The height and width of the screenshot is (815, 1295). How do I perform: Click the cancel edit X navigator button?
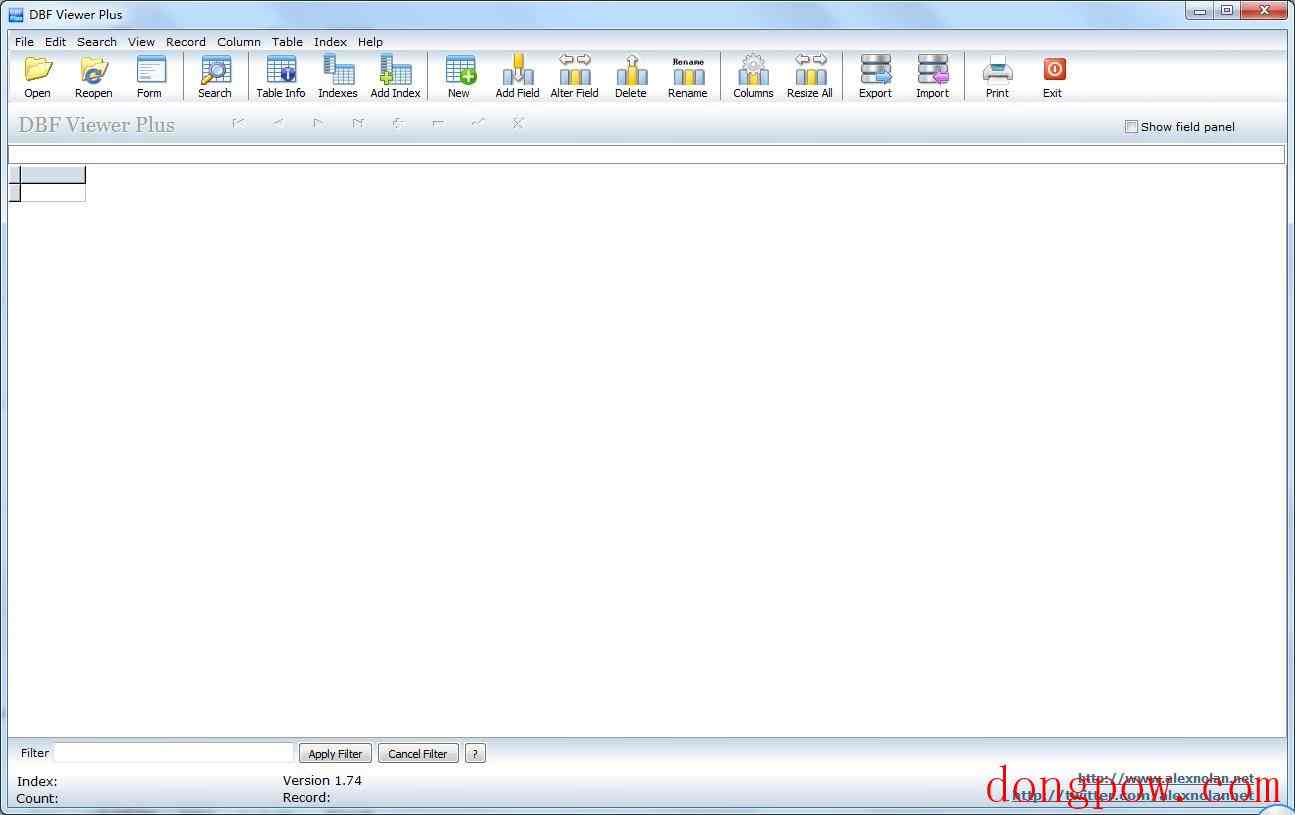click(518, 123)
